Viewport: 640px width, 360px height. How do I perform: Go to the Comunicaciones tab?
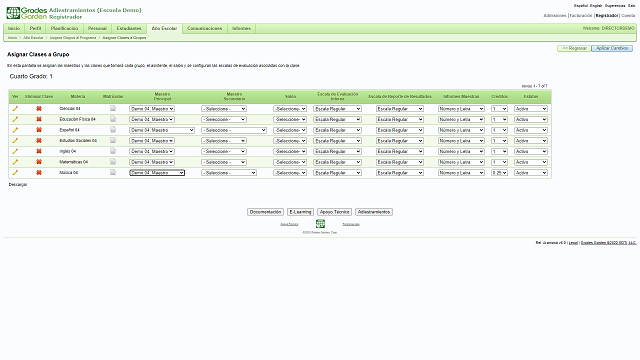click(204, 29)
